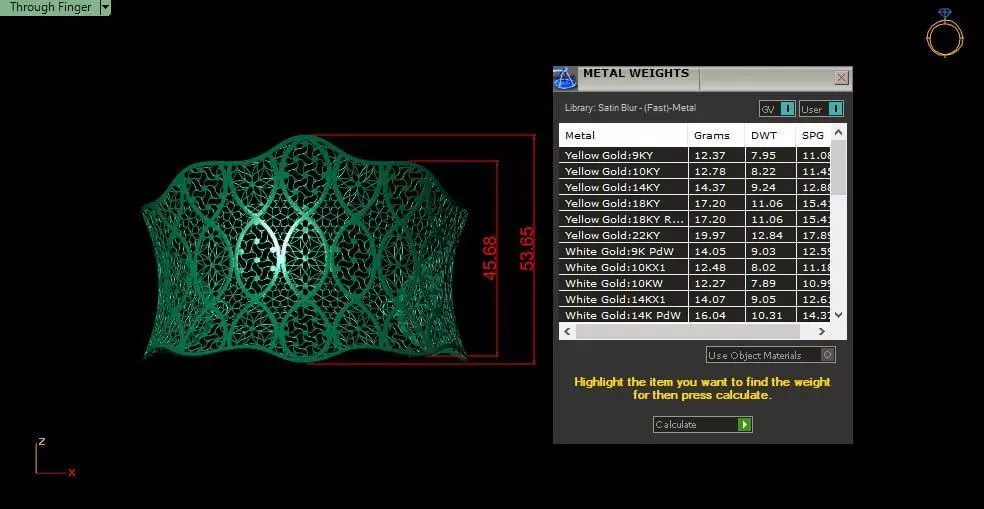Click the 12.84 DWT cell
Image resolution: width=984 pixels, height=509 pixels.
tap(770, 235)
